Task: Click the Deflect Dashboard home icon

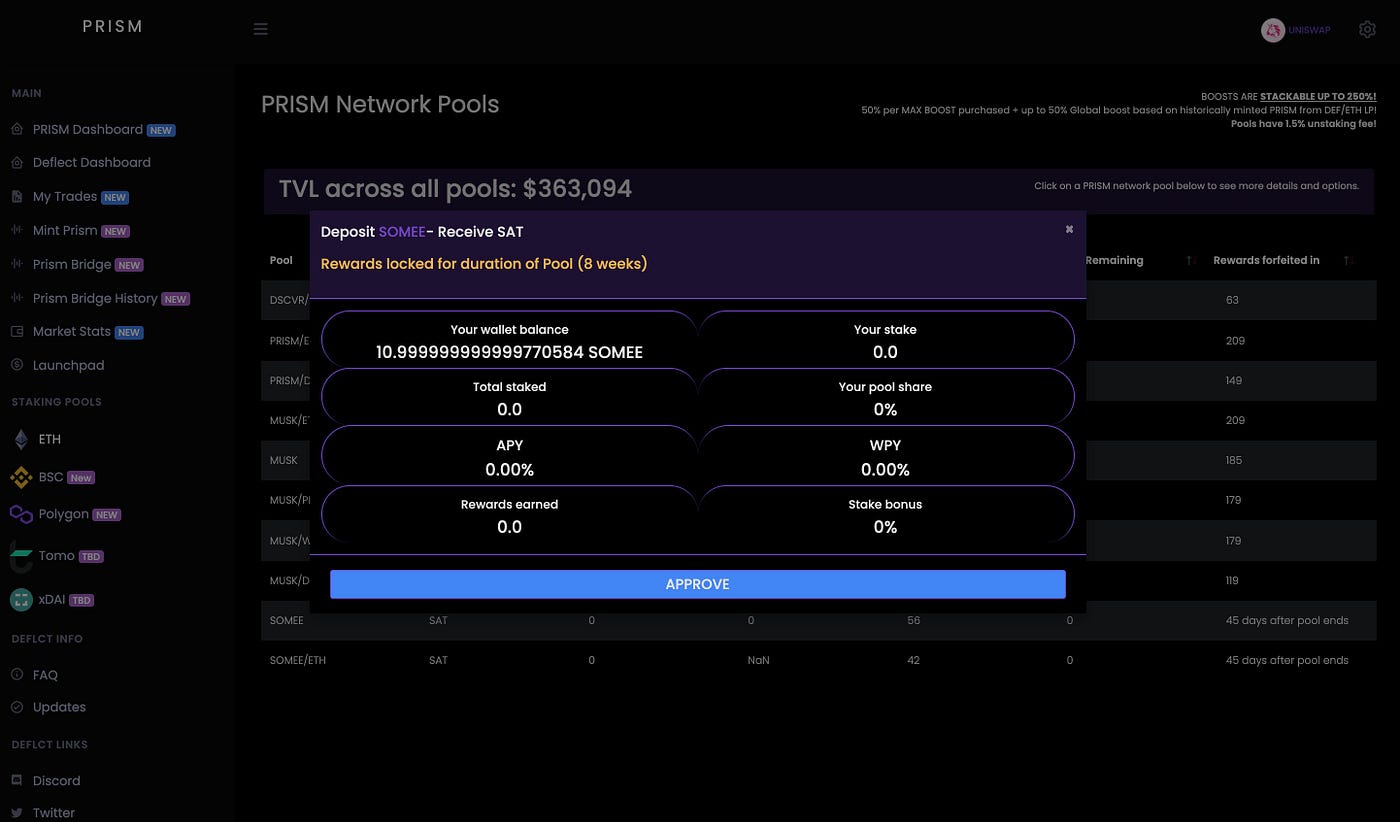Action: coord(17,162)
